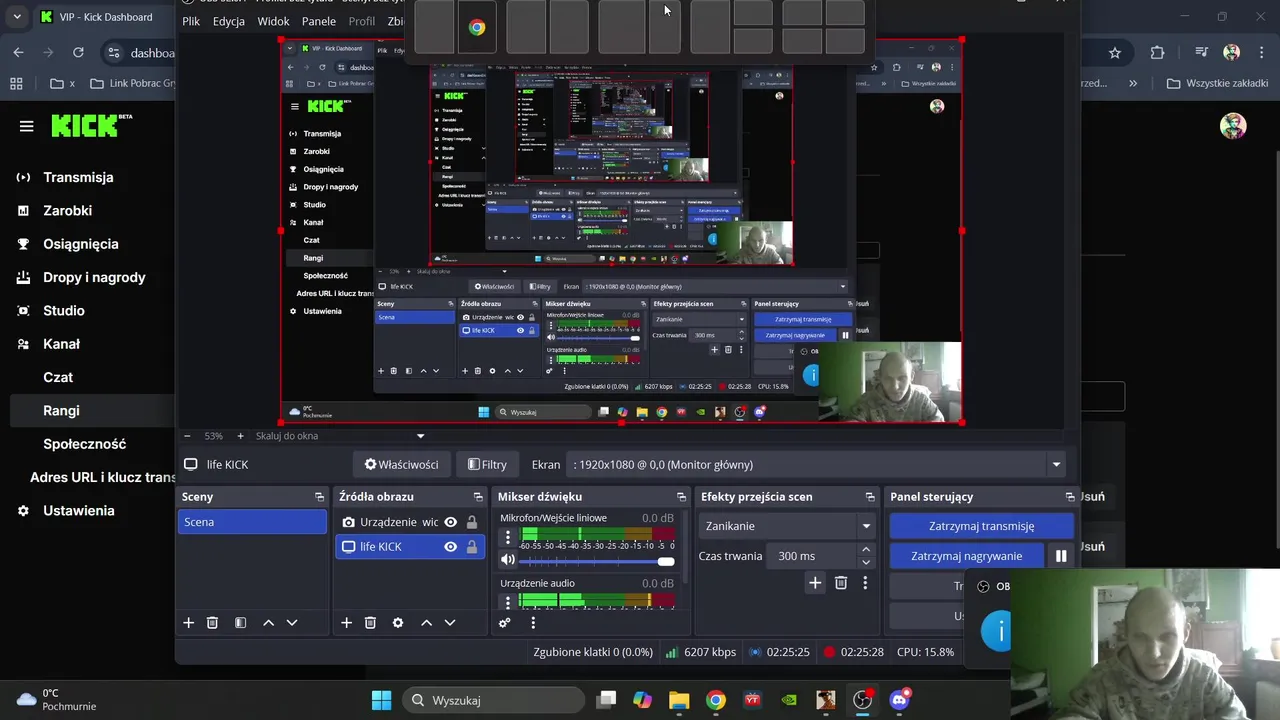Viewport: 1280px width, 720px height.
Task: Open Zarobki in Kick sidebar
Action: point(67,211)
